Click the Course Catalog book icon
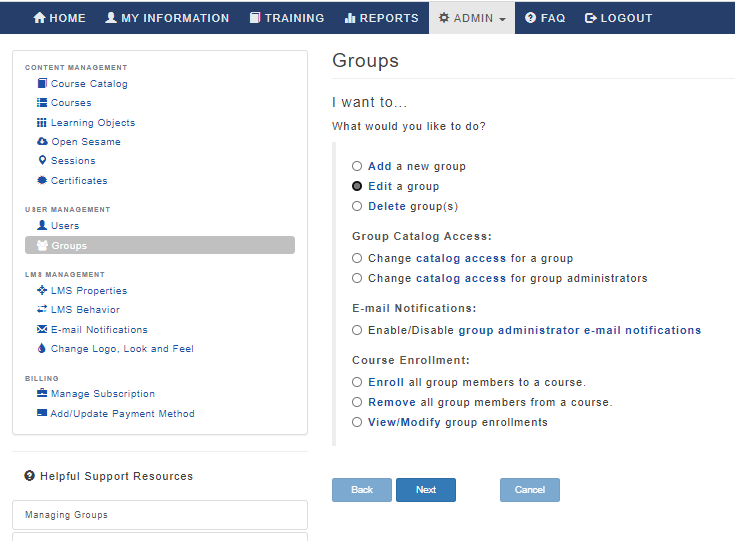This screenshot has width=735, height=541. (42, 83)
